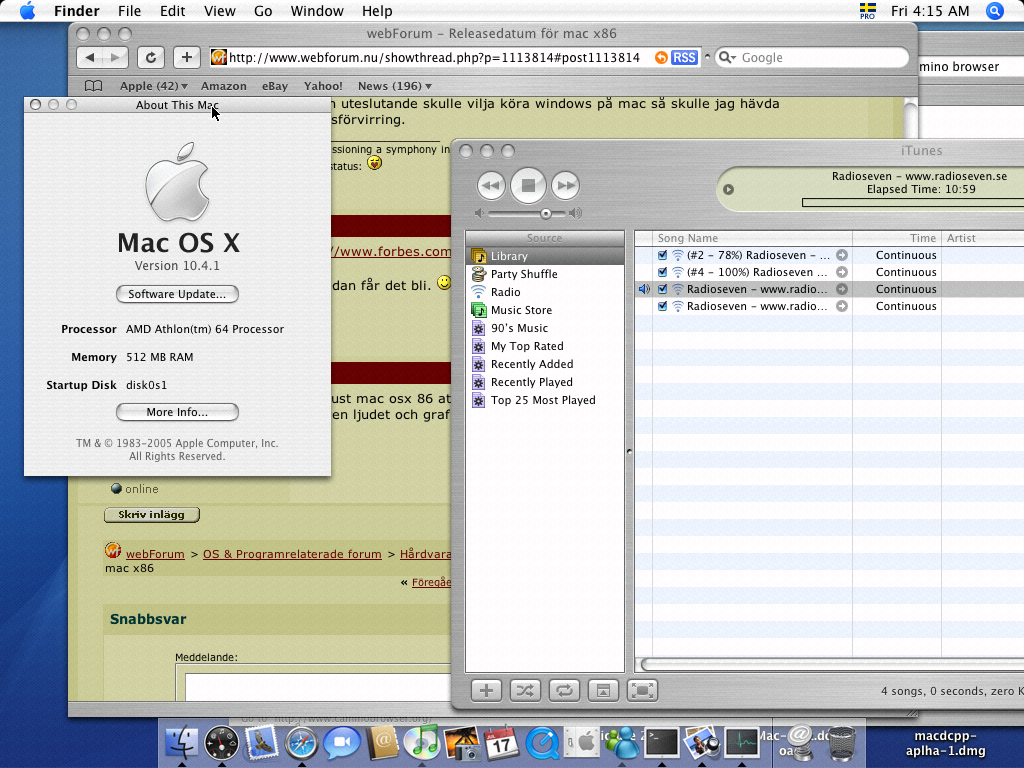Open iPhoto from the Dock

tap(462, 743)
